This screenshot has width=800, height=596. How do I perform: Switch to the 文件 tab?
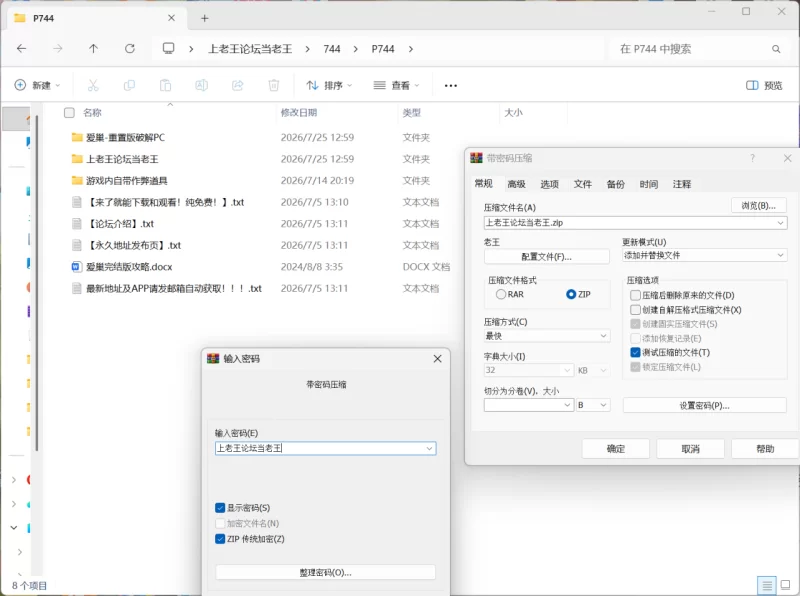coord(583,184)
